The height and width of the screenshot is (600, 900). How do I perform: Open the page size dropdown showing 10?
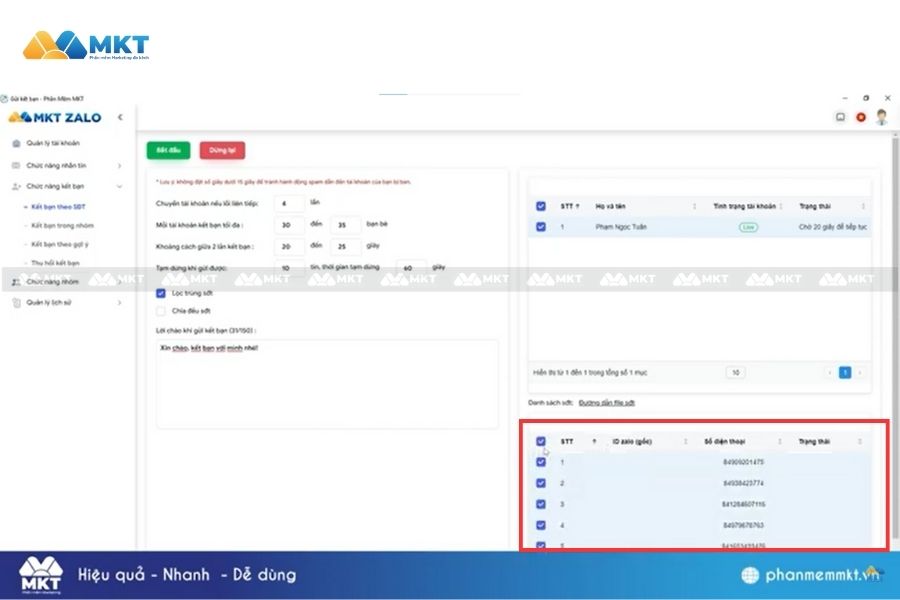736,372
